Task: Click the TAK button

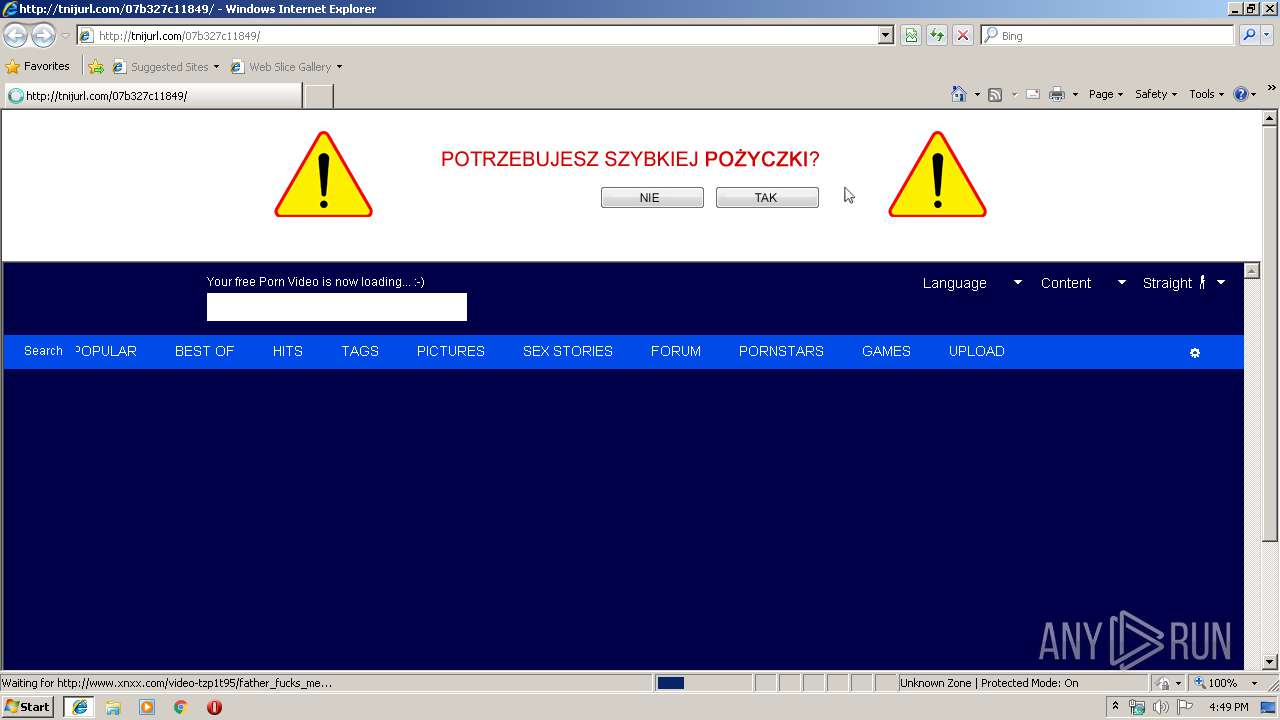Action: [x=767, y=198]
